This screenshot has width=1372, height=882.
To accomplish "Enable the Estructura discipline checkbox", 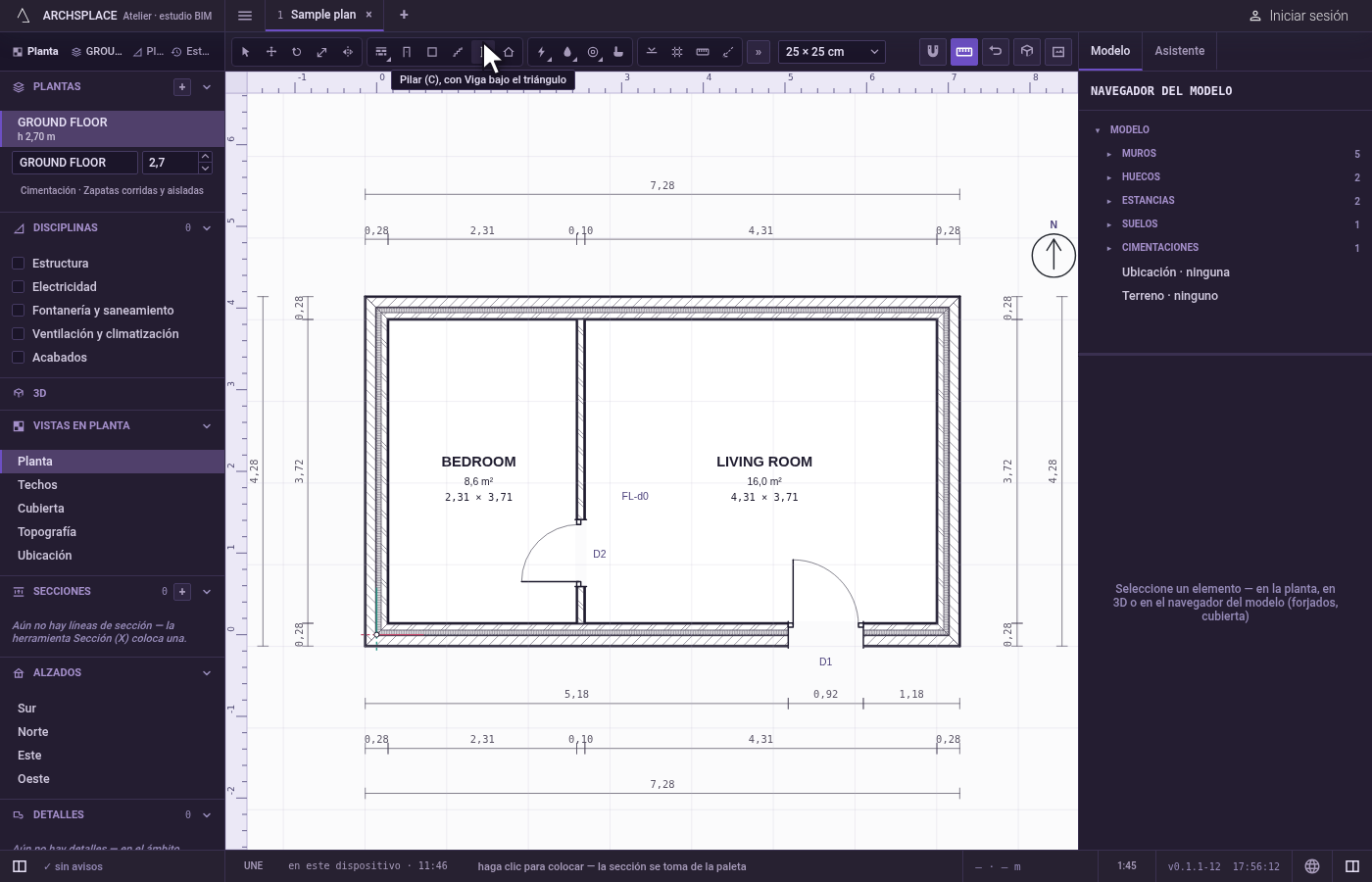I will (18, 264).
